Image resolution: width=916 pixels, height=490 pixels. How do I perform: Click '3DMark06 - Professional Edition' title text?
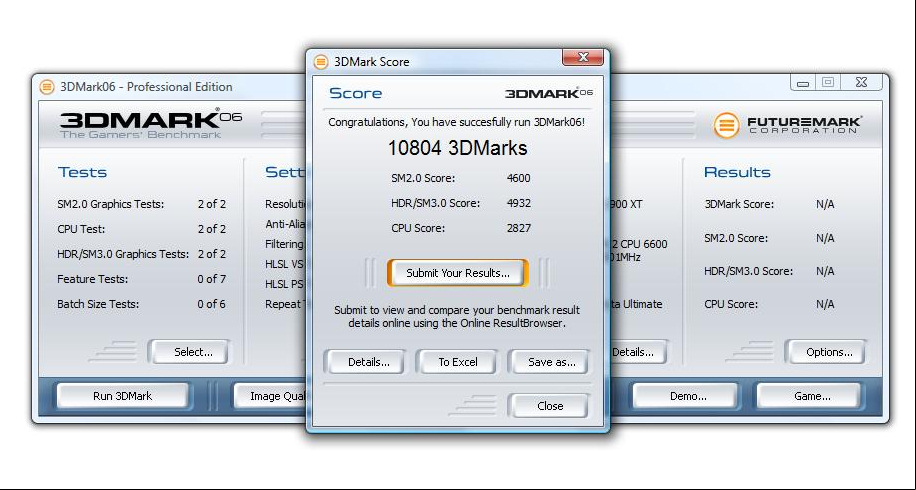[x=146, y=87]
